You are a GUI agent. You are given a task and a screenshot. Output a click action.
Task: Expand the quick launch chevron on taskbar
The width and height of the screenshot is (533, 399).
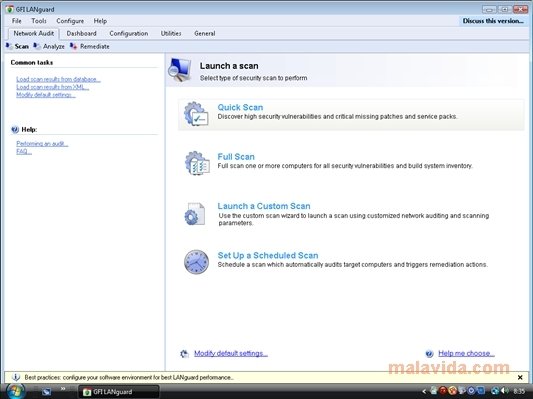[x=63, y=388]
